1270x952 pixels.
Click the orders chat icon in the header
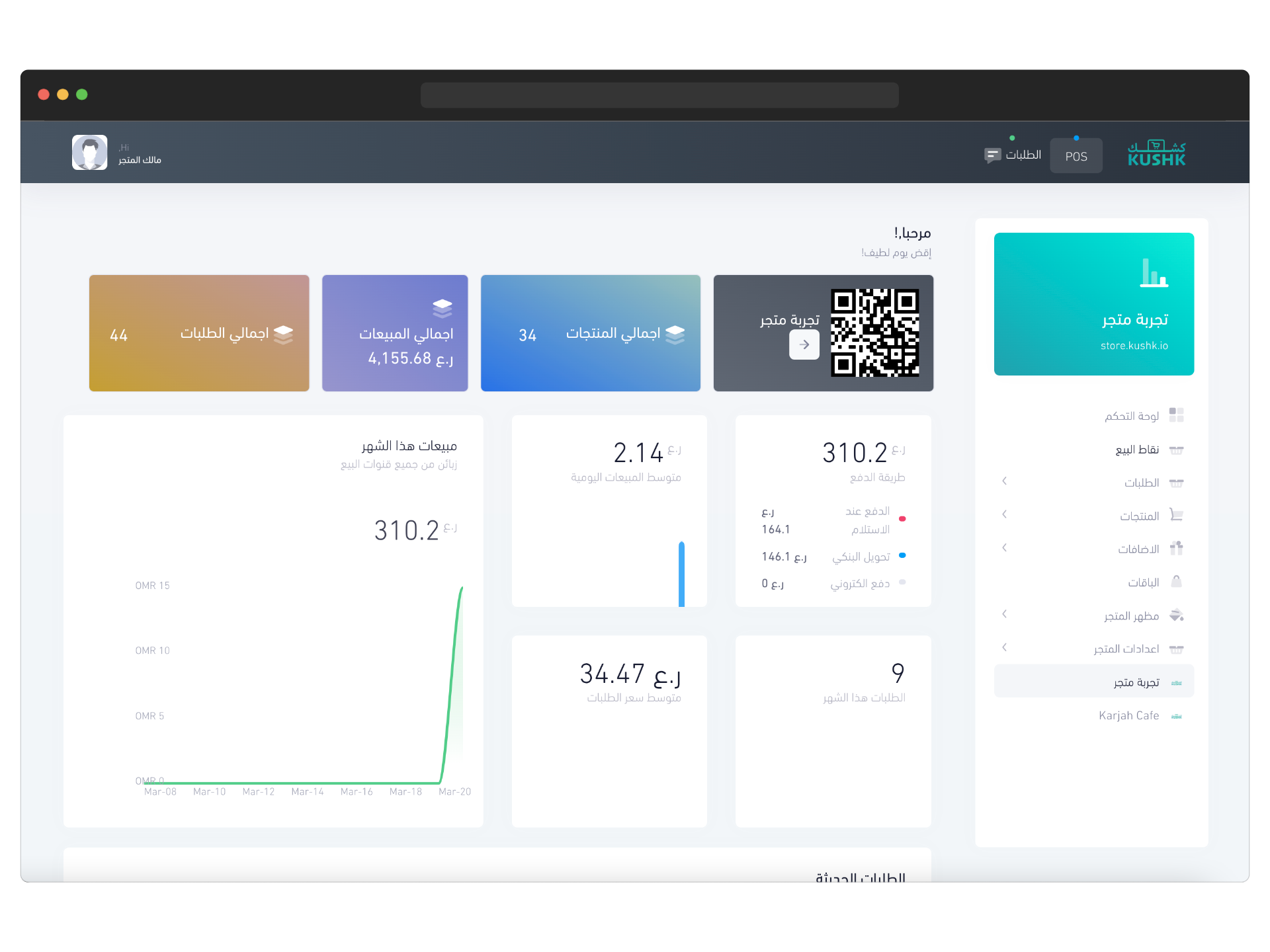click(992, 155)
